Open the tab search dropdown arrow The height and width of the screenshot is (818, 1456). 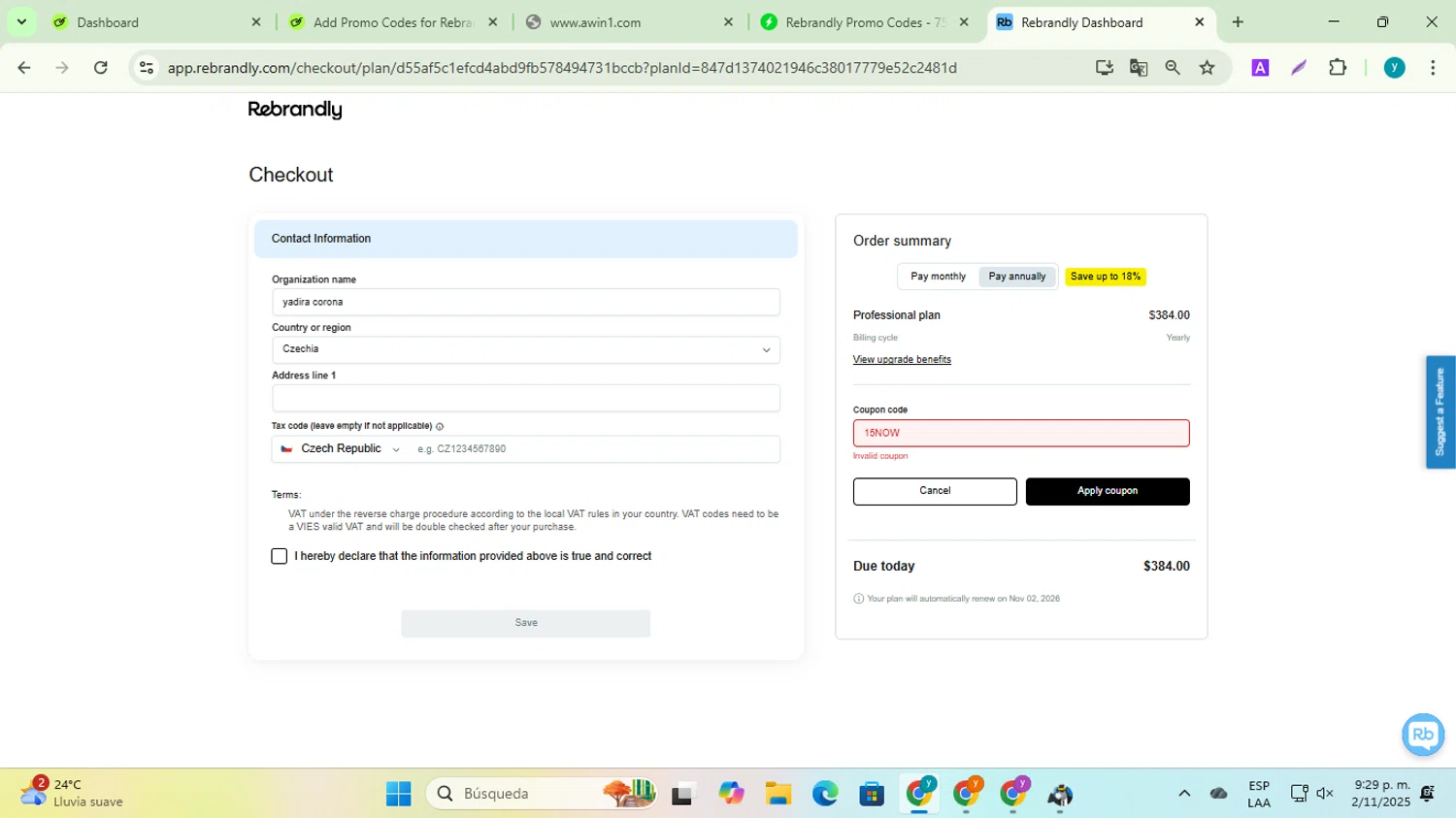(x=21, y=21)
